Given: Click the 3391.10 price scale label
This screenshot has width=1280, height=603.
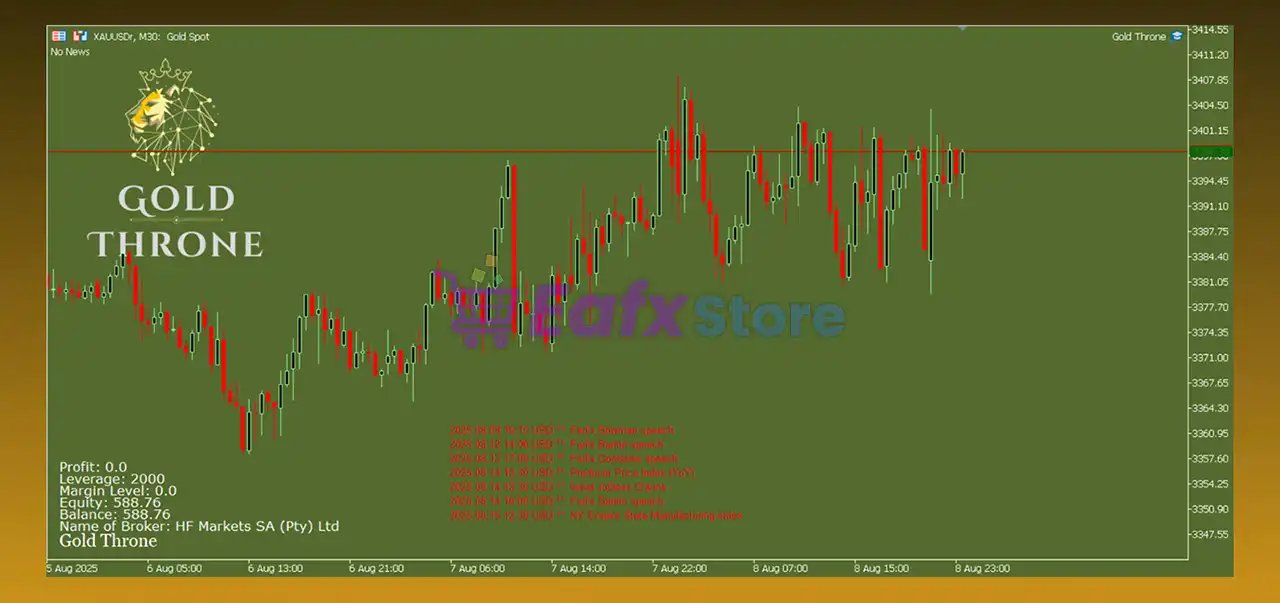Looking at the screenshot, I should 1211,206.
